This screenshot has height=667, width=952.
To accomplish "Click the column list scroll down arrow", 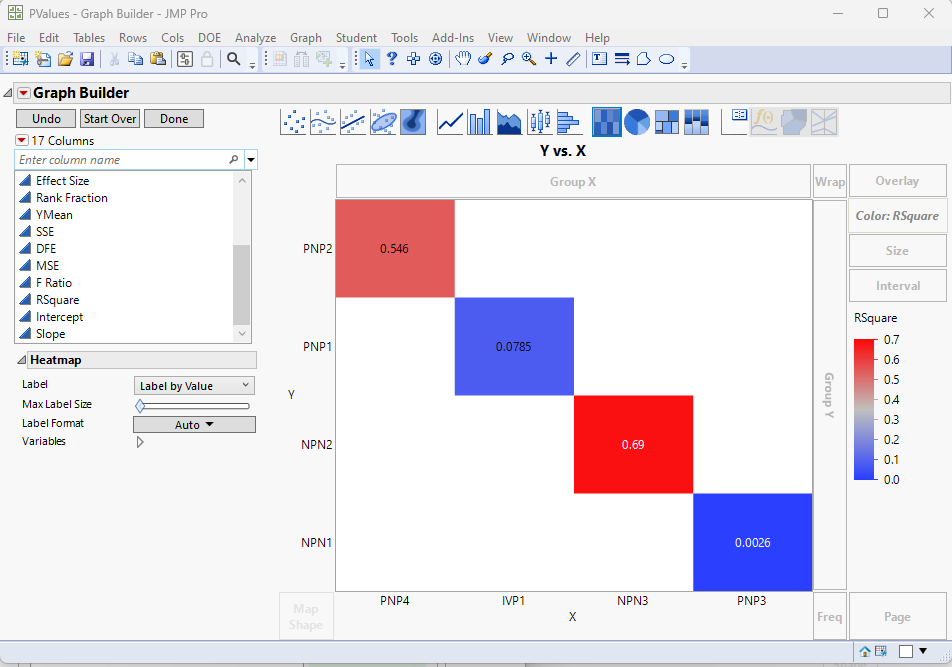I will 242,334.
